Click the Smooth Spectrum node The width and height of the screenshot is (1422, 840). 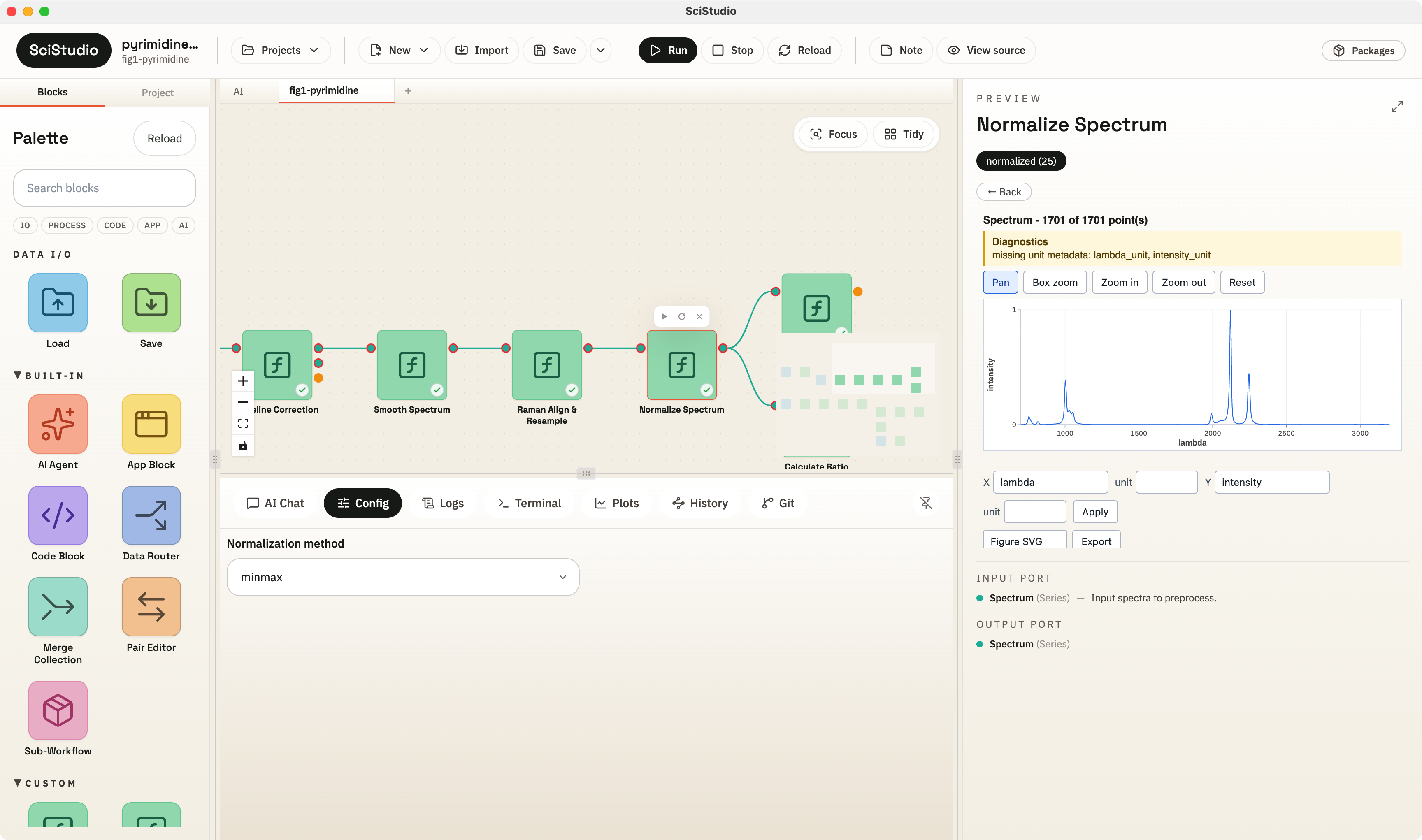tap(412, 365)
